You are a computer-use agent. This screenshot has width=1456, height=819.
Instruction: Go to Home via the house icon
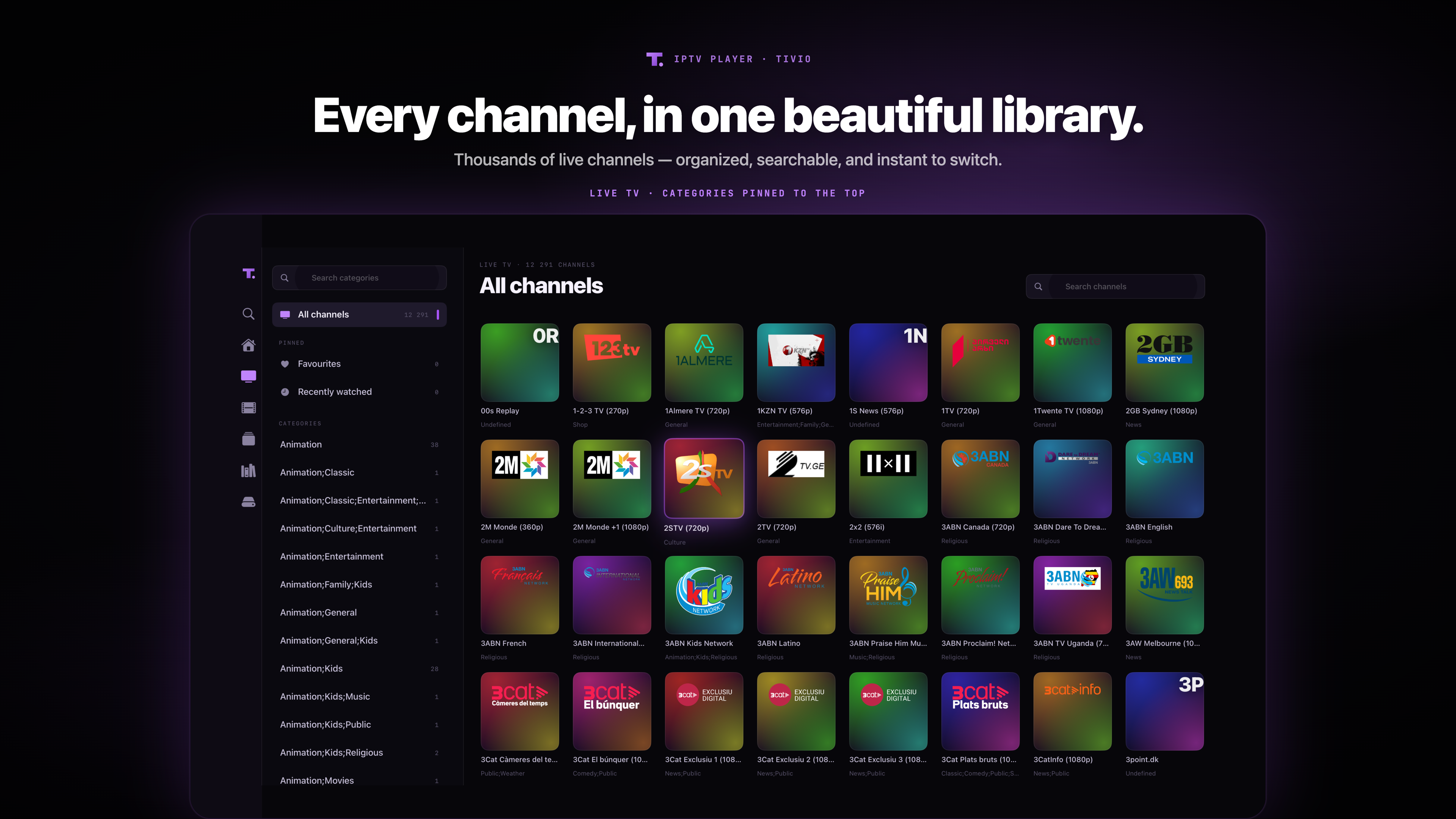(x=248, y=345)
